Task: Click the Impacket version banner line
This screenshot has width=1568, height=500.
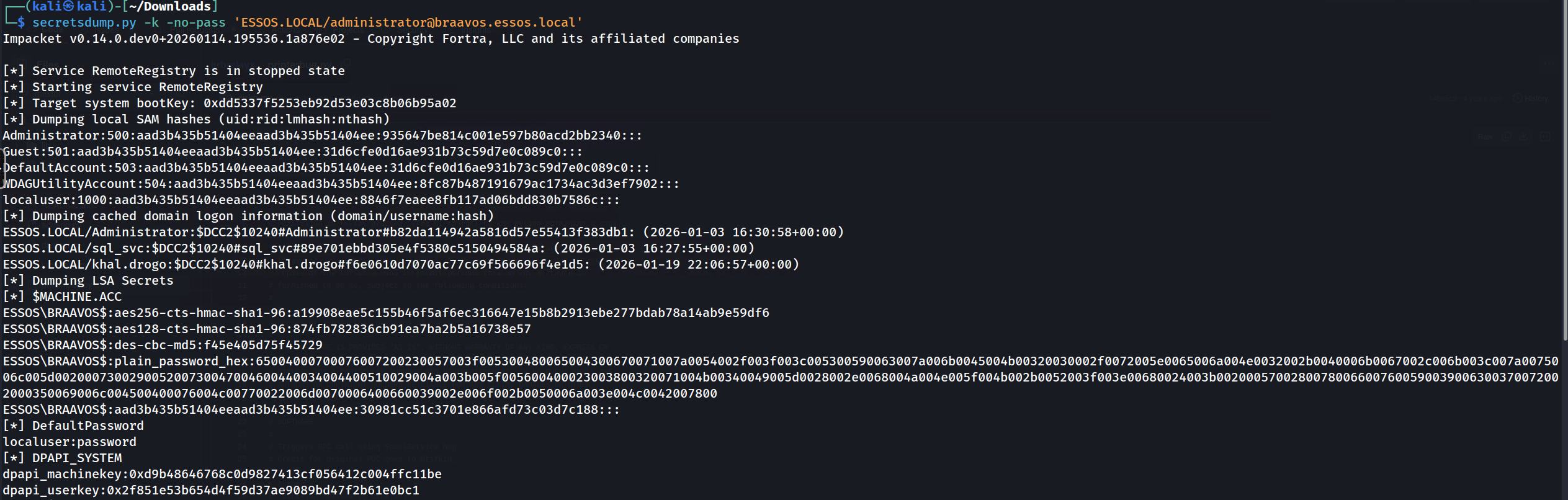Action: (x=370, y=39)
